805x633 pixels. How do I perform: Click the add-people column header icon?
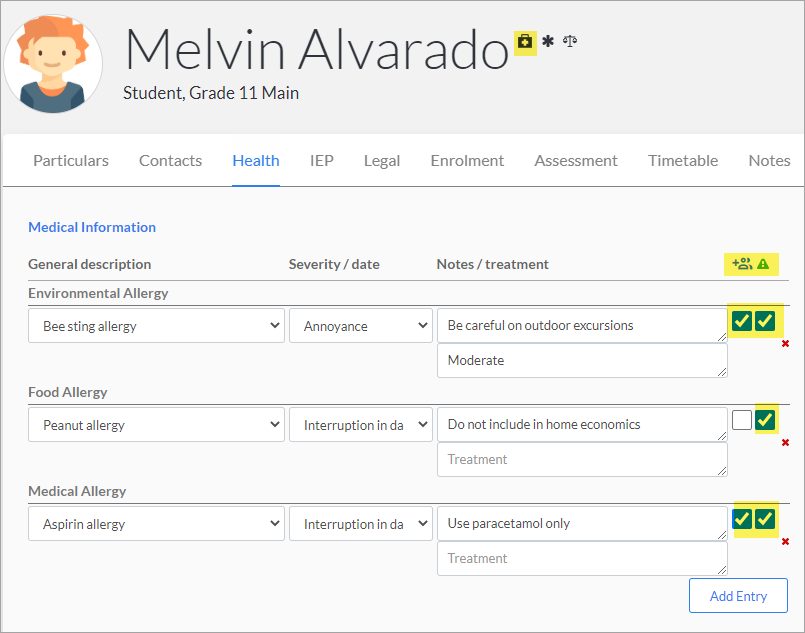point(742,264)
